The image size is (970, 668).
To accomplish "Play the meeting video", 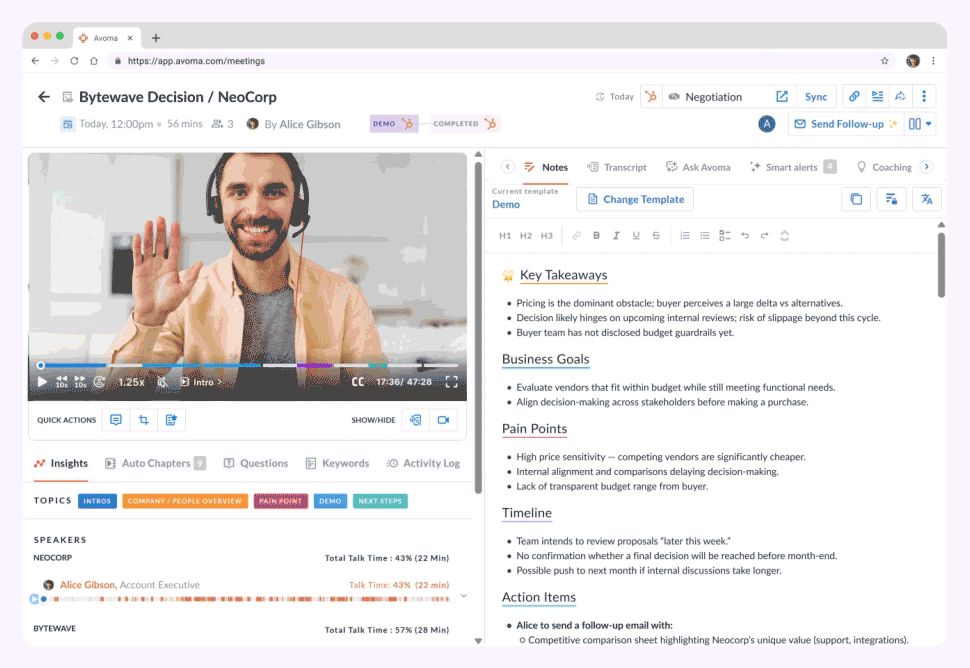I will [42, 382].
